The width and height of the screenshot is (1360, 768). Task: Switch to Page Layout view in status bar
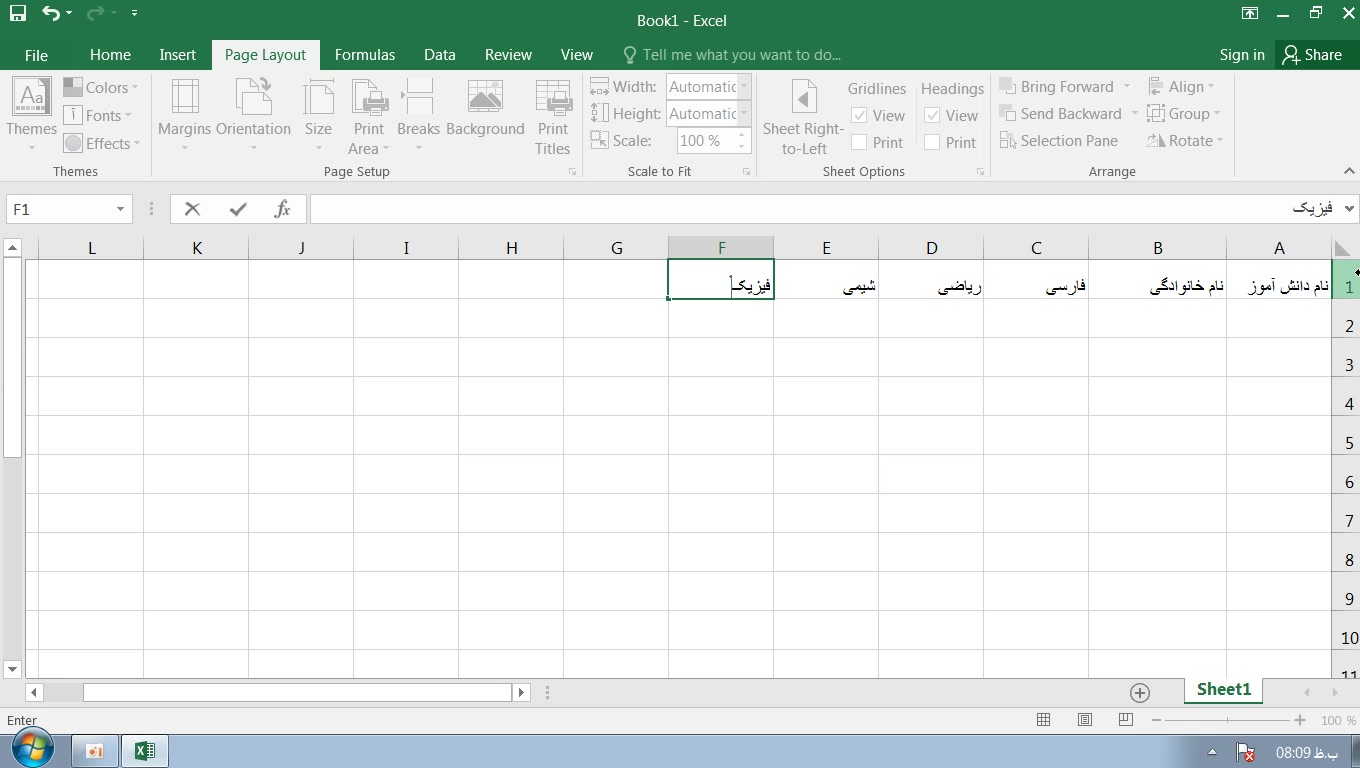tap(1085, 720)
